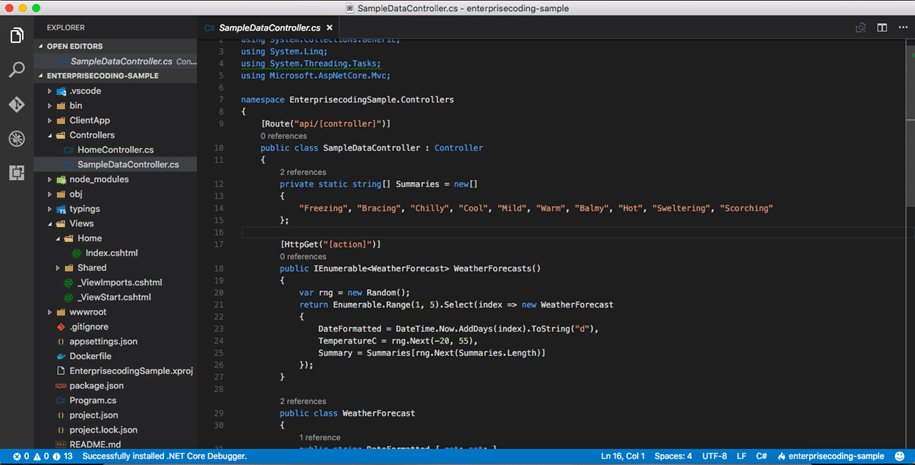The width and height of the screenshot is (915, 465).
Task: Change end of line sequence LF
Action: click(x=741, y=456)
